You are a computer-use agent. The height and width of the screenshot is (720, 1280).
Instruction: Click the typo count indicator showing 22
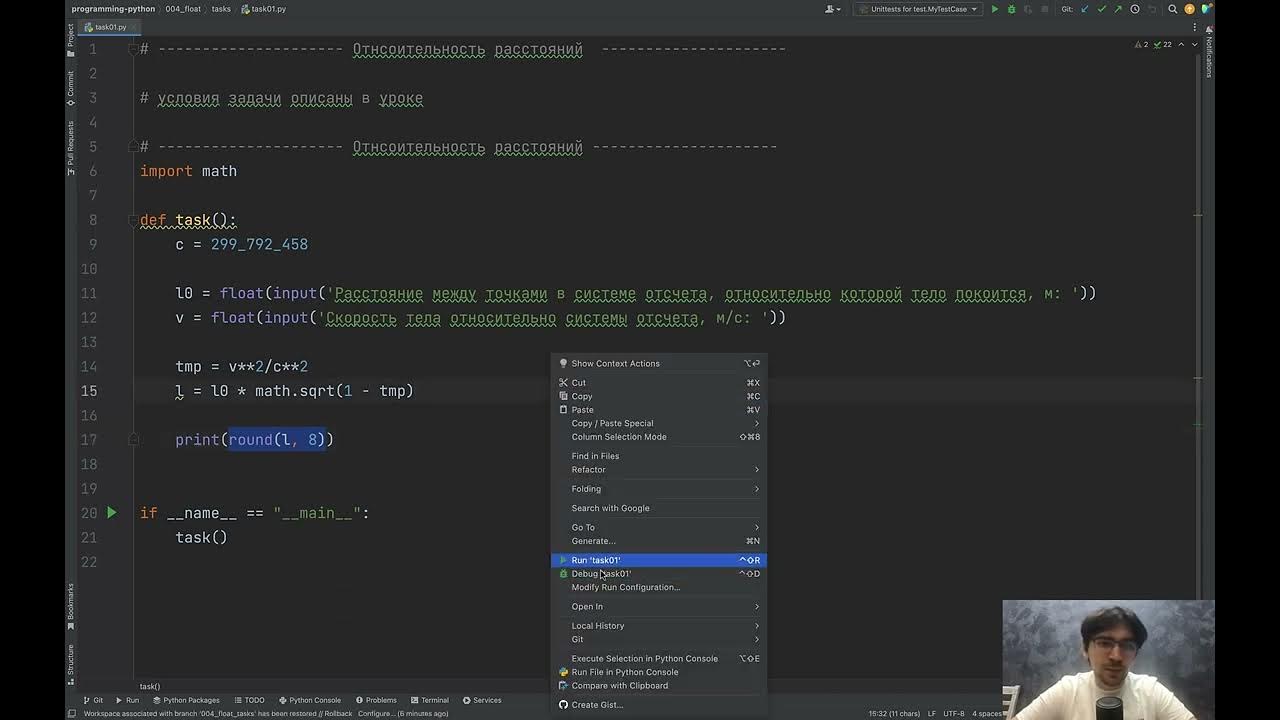pos(1162,45)
